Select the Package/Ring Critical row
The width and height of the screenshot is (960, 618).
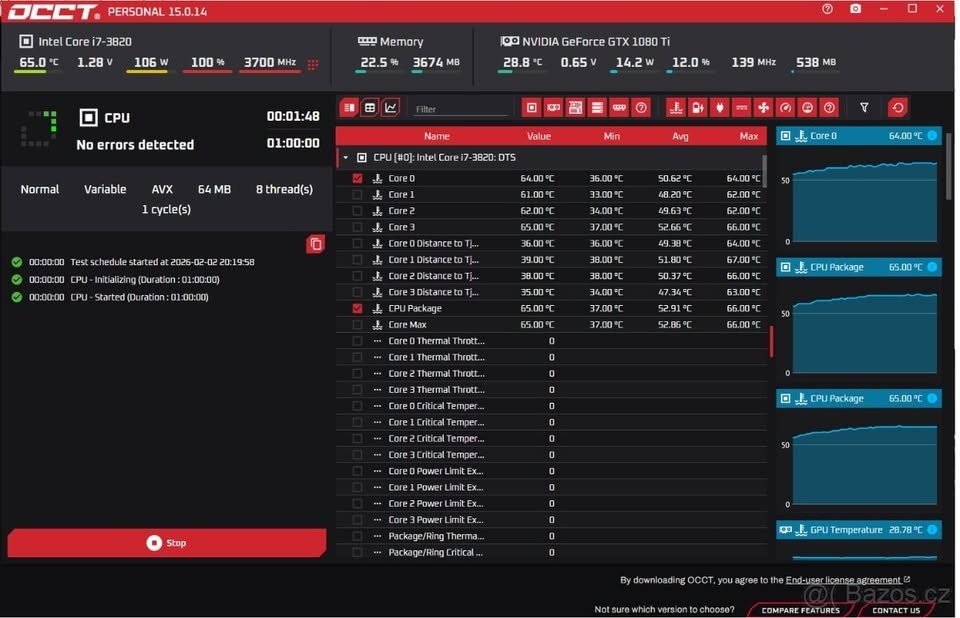[551, 552]
